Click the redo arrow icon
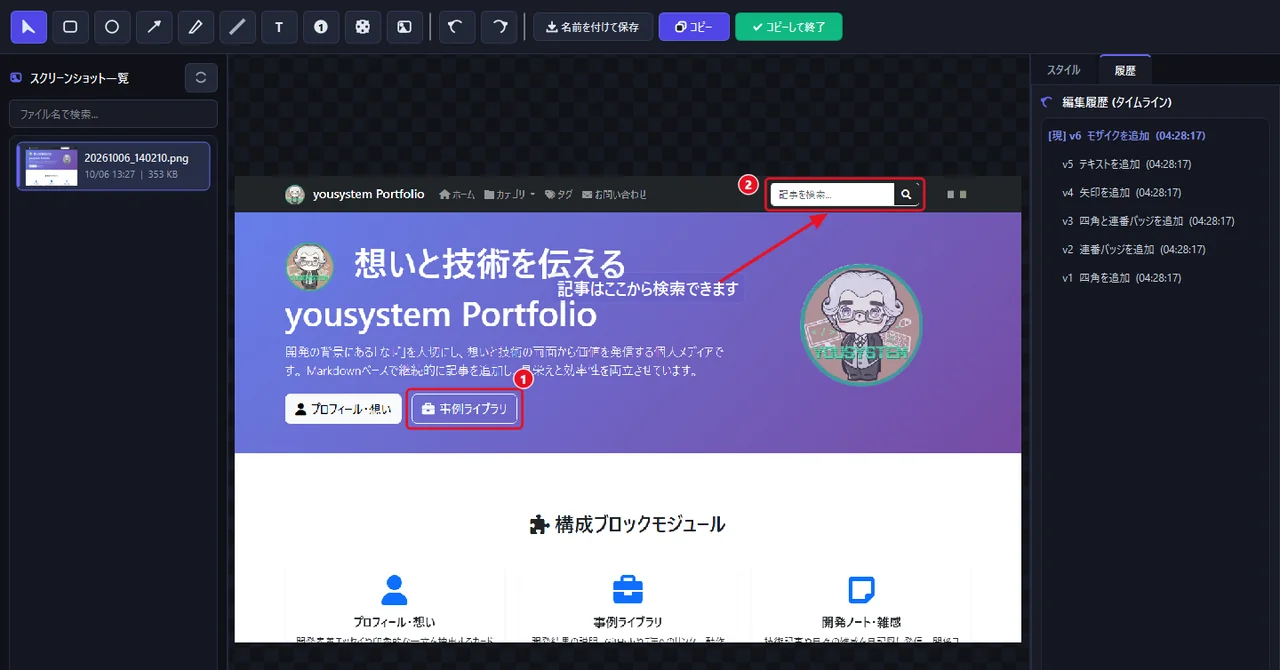The height and width of the screenshot is (670, 1280). [x=498, y=27]
